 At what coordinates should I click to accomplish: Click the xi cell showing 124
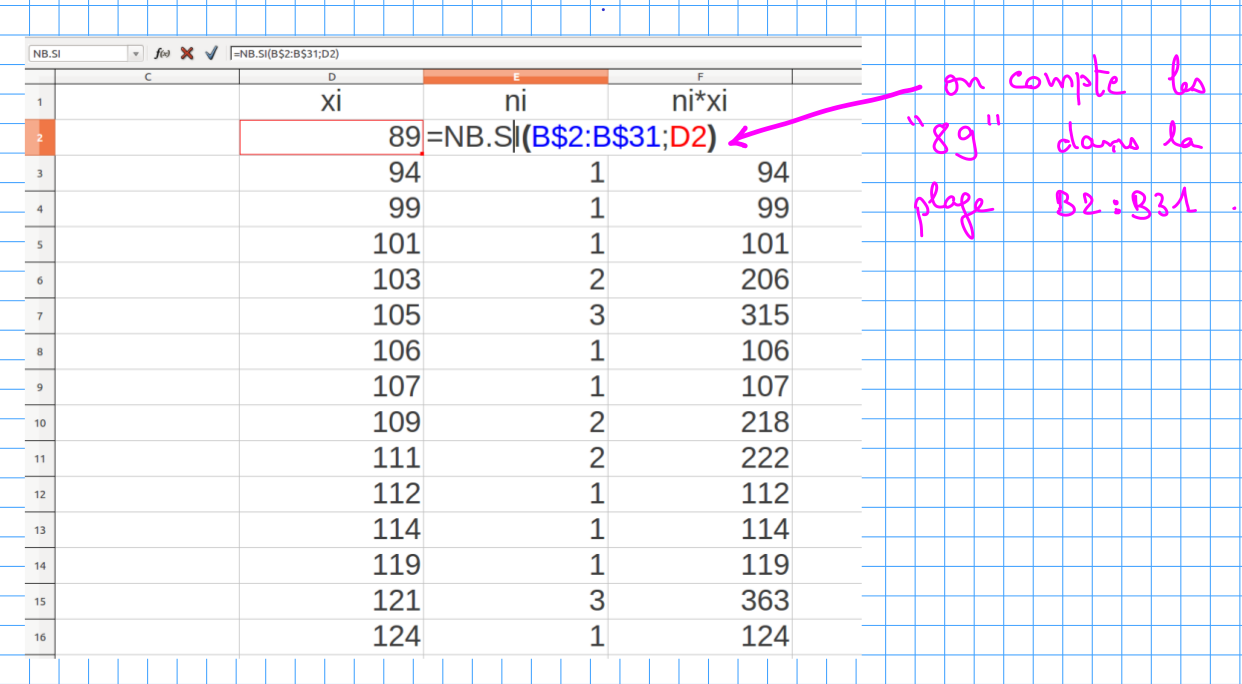coord(331,636)
